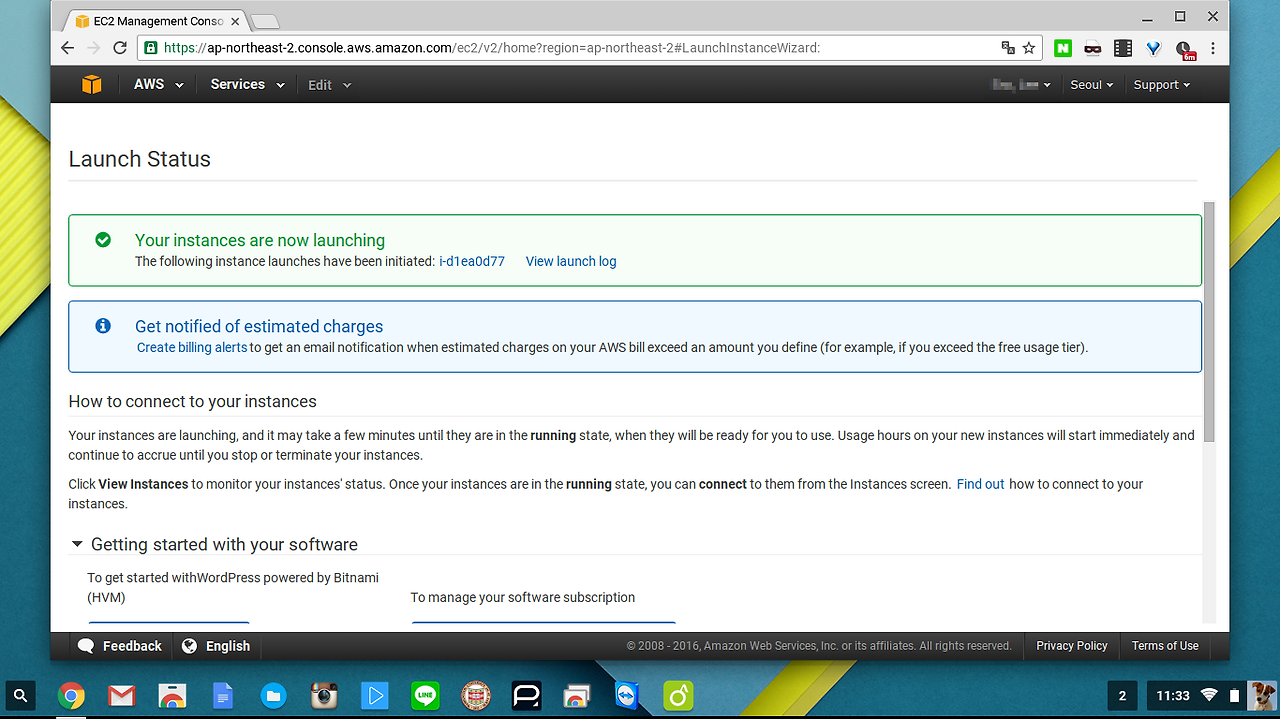Viewport: 1280px width, 719px height.
Task: Bookmark page with the star icon
Action: [x=1028, y=48]
